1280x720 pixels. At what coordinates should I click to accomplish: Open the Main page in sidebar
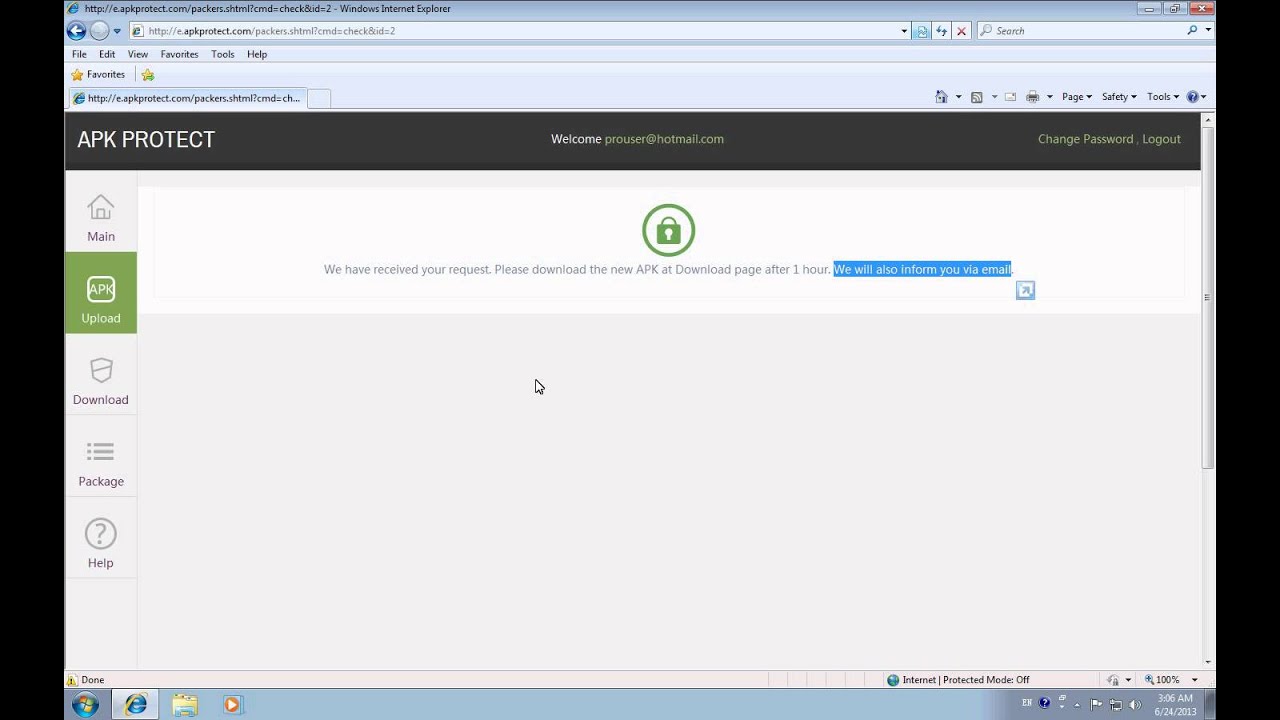click(101, 218)
